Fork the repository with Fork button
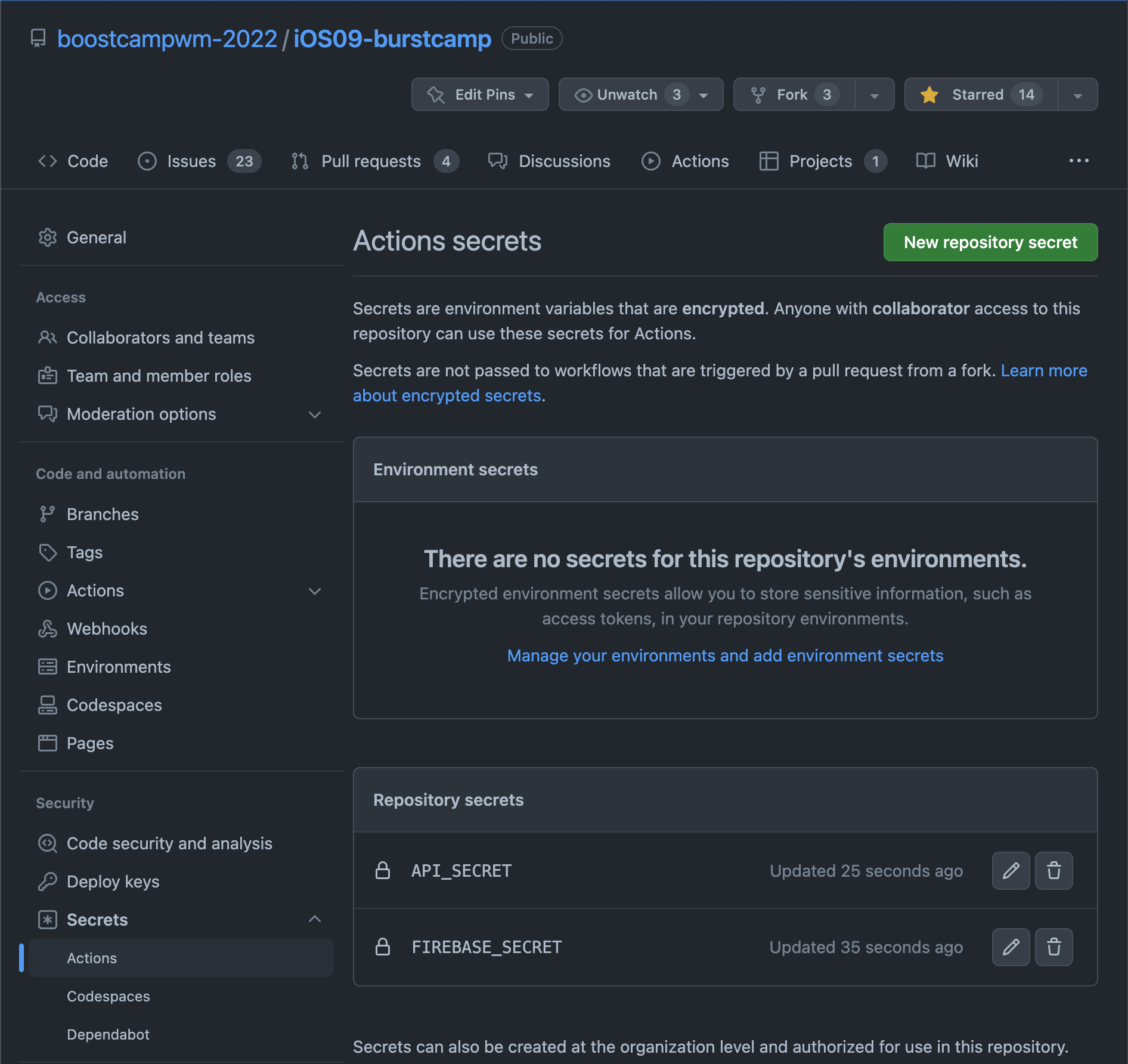 (794, 94)
